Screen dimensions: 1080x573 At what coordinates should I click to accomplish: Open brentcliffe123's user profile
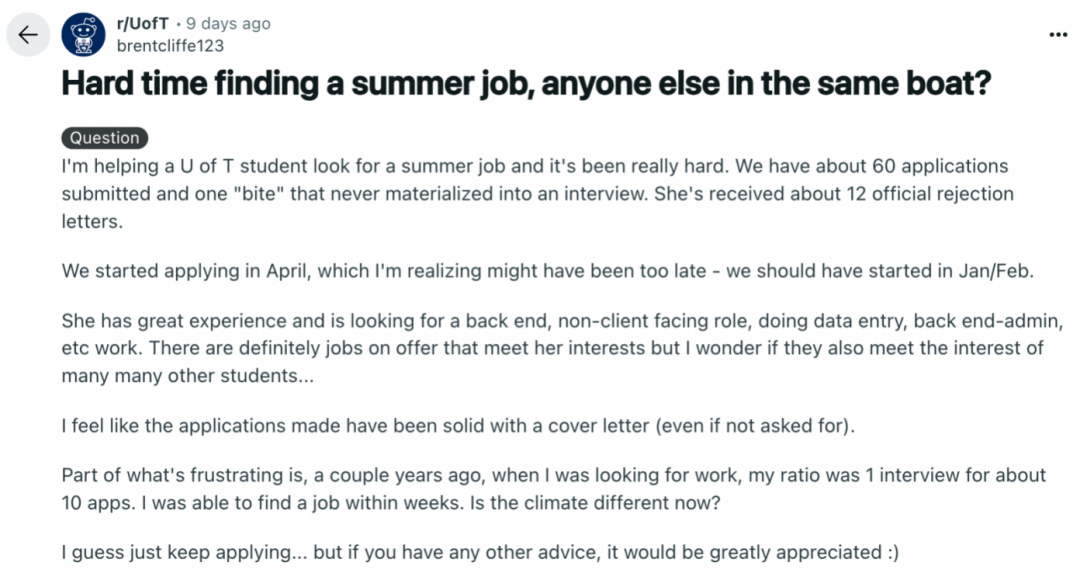170,46
